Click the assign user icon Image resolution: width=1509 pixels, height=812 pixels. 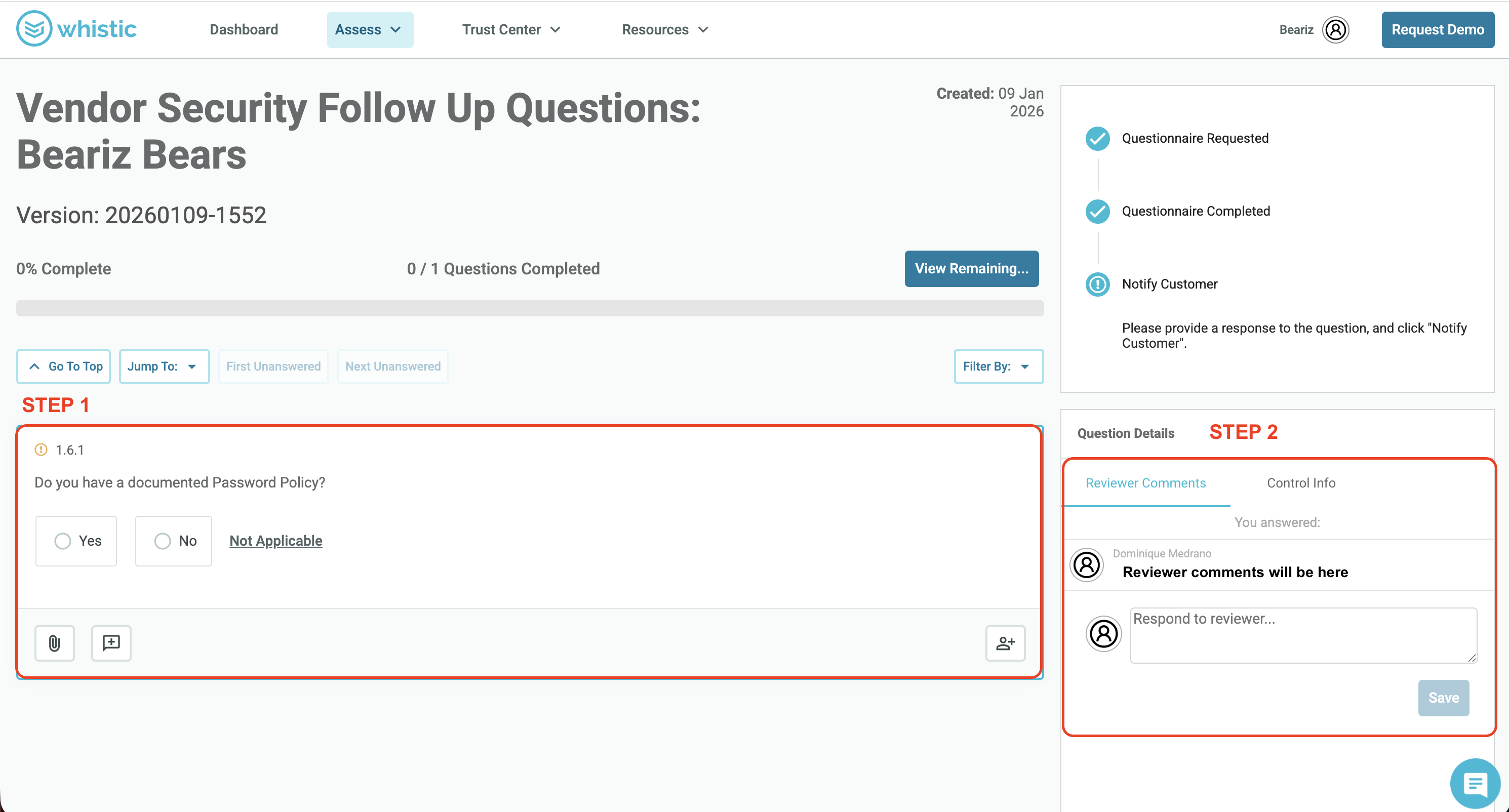coord(1005,643)
